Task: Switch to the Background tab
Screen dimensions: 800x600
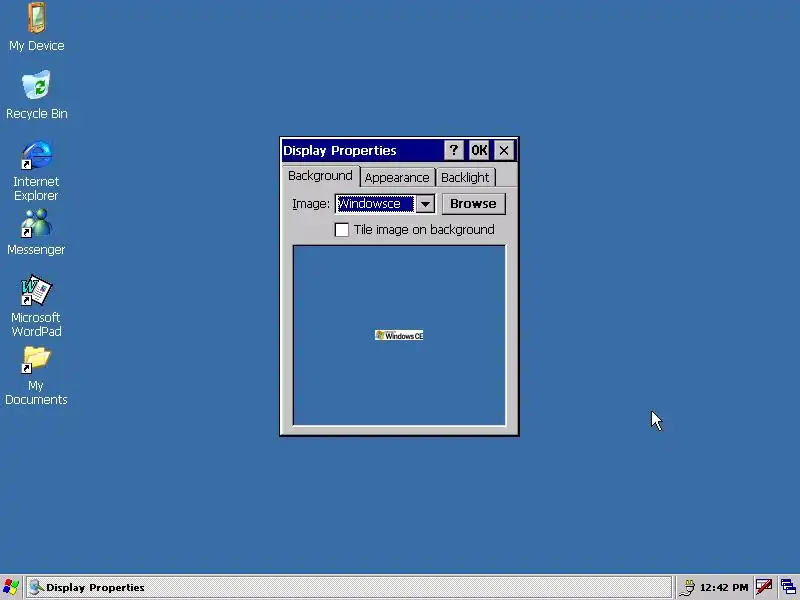Action: point(320,176)
